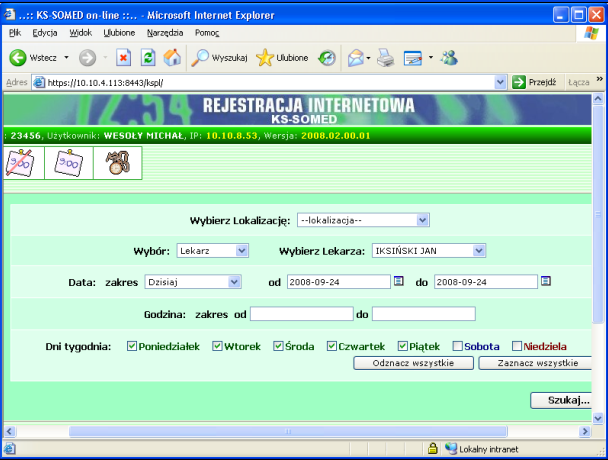Open the Wstecz back history arrow
The image size is (608, 460).
pyautogui.click(x=66, y=58)
